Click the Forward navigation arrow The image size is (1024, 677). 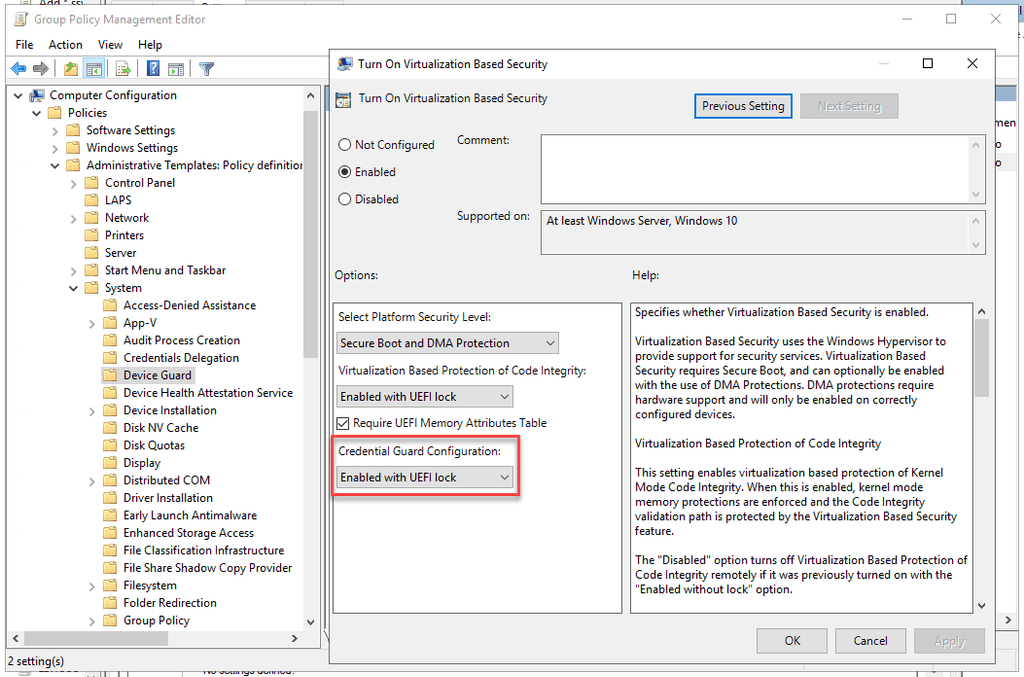pos(40,68)
